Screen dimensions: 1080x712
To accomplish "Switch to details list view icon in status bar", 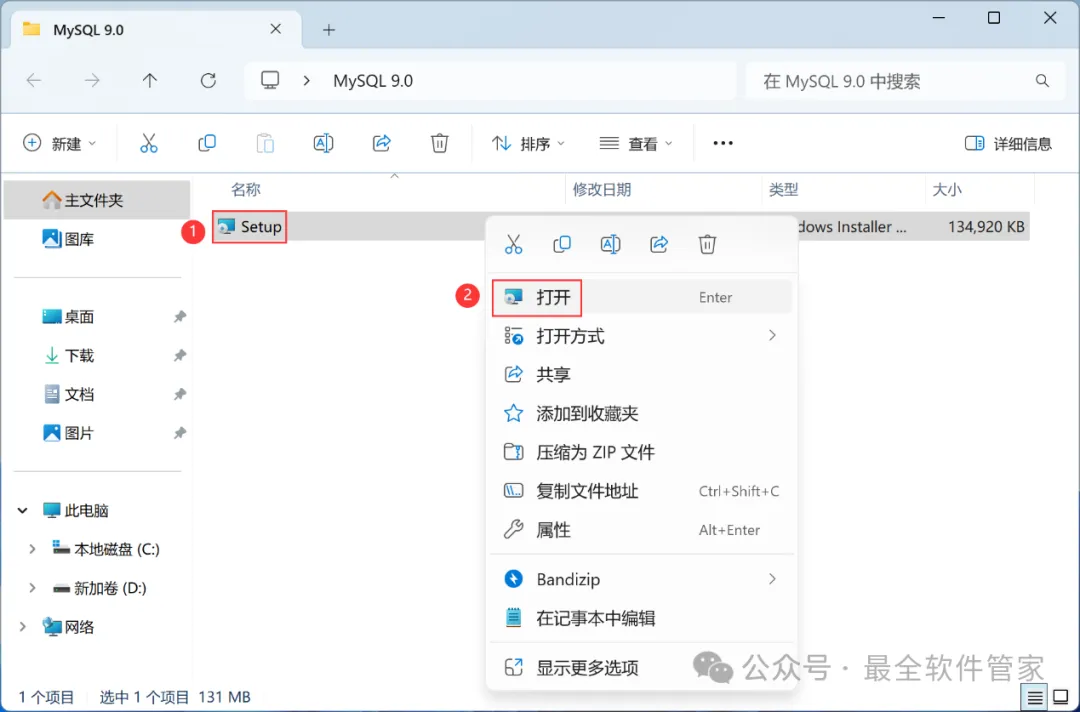I will (1035, 698).
